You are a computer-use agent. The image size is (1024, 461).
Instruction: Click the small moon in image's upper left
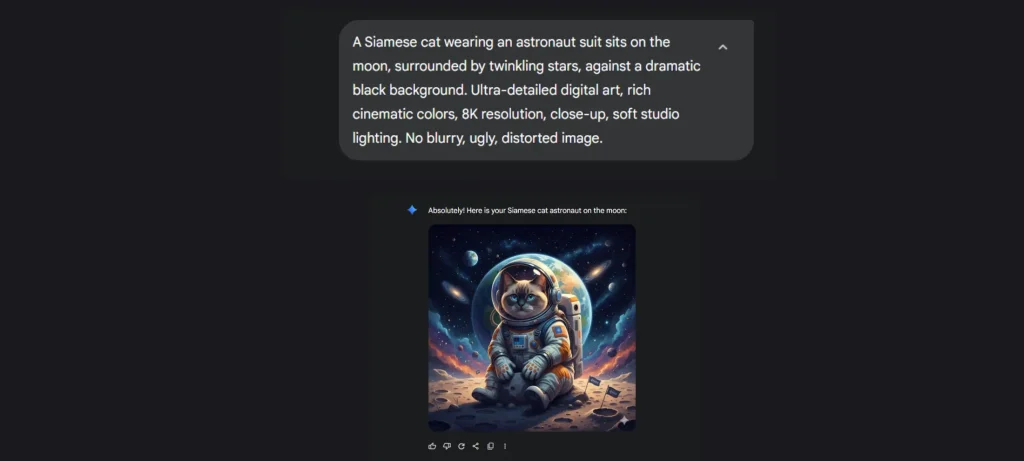click(x=471, y=258)
